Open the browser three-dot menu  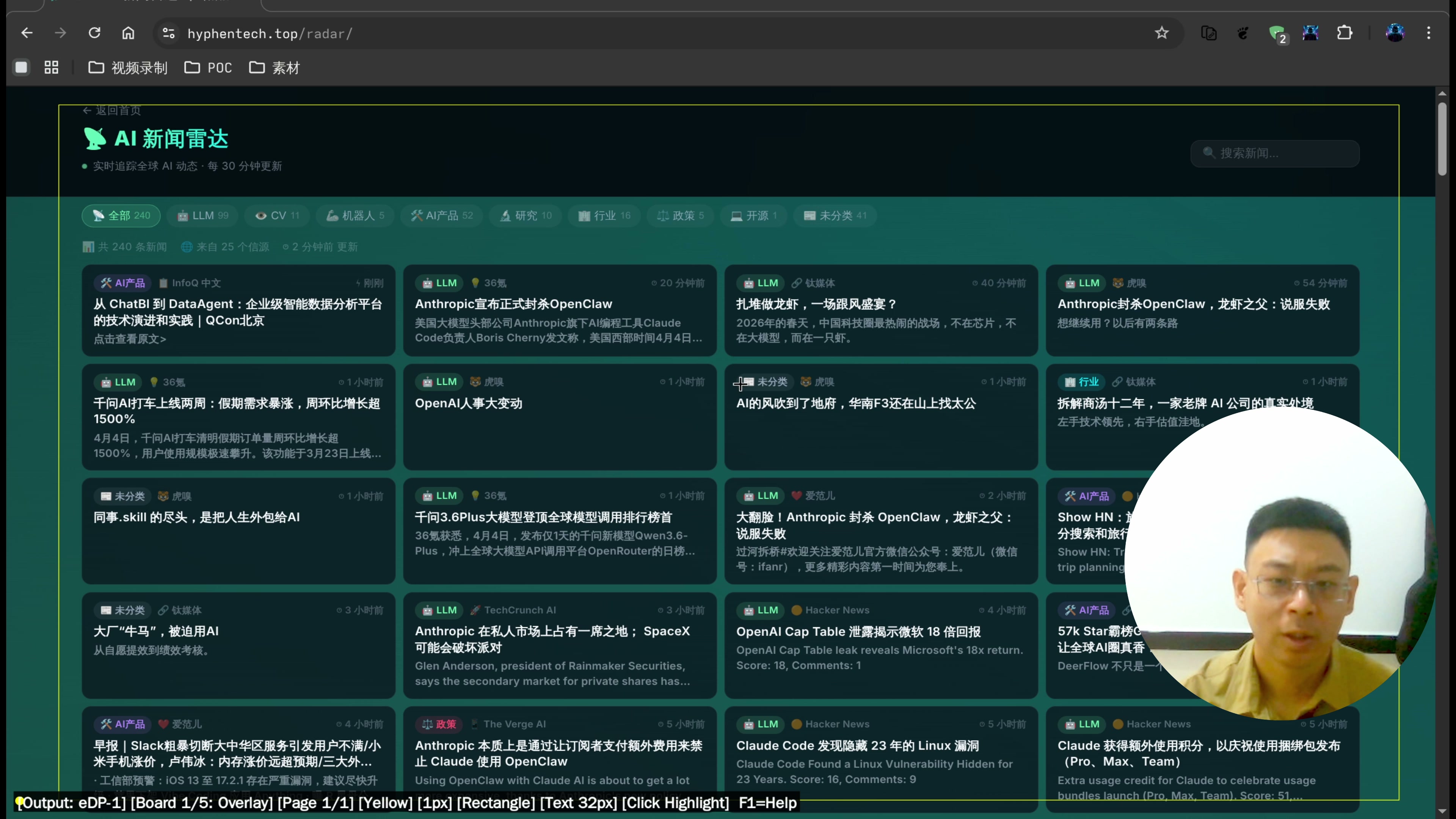[x=1428, y=33]
